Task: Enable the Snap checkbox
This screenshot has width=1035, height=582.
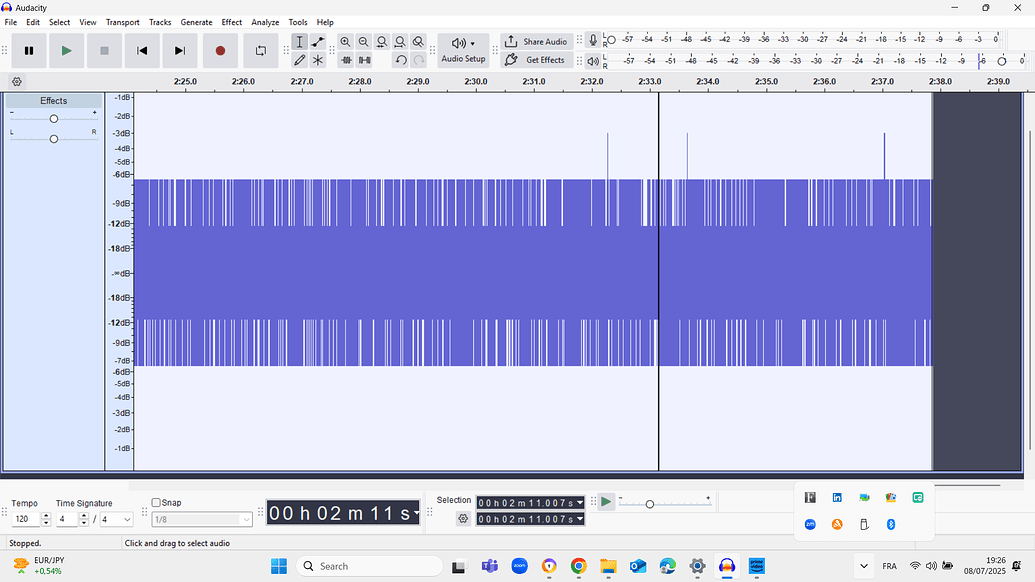Action: pos(156,502)
